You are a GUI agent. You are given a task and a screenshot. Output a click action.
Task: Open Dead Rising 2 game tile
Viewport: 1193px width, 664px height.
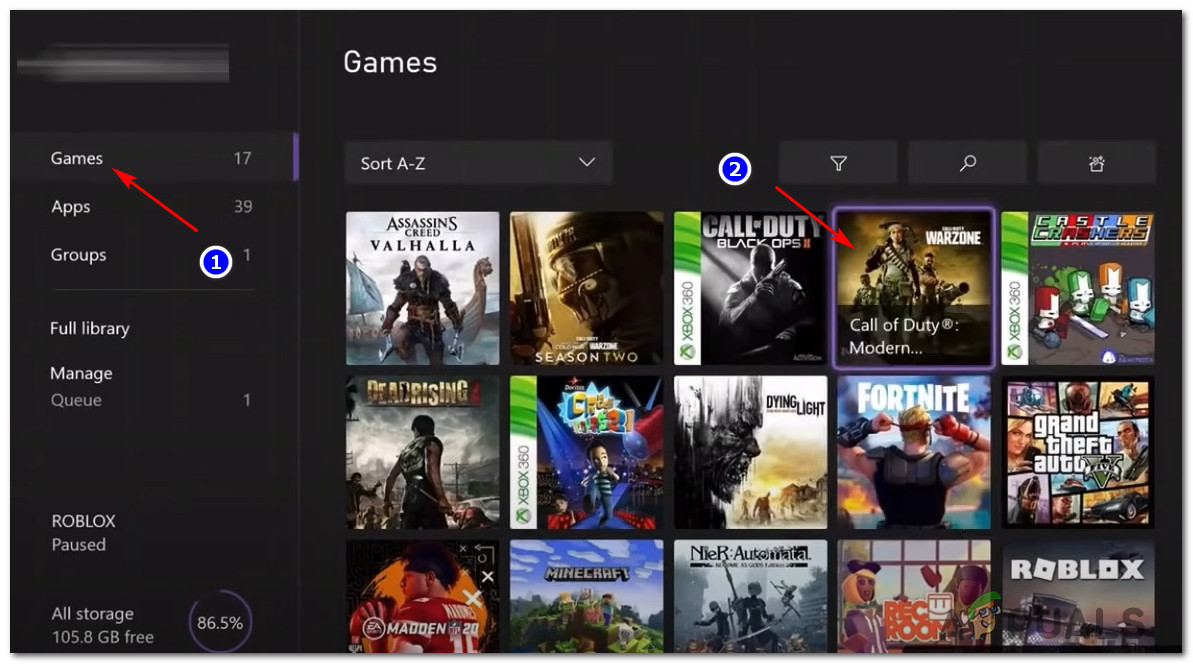422,453
